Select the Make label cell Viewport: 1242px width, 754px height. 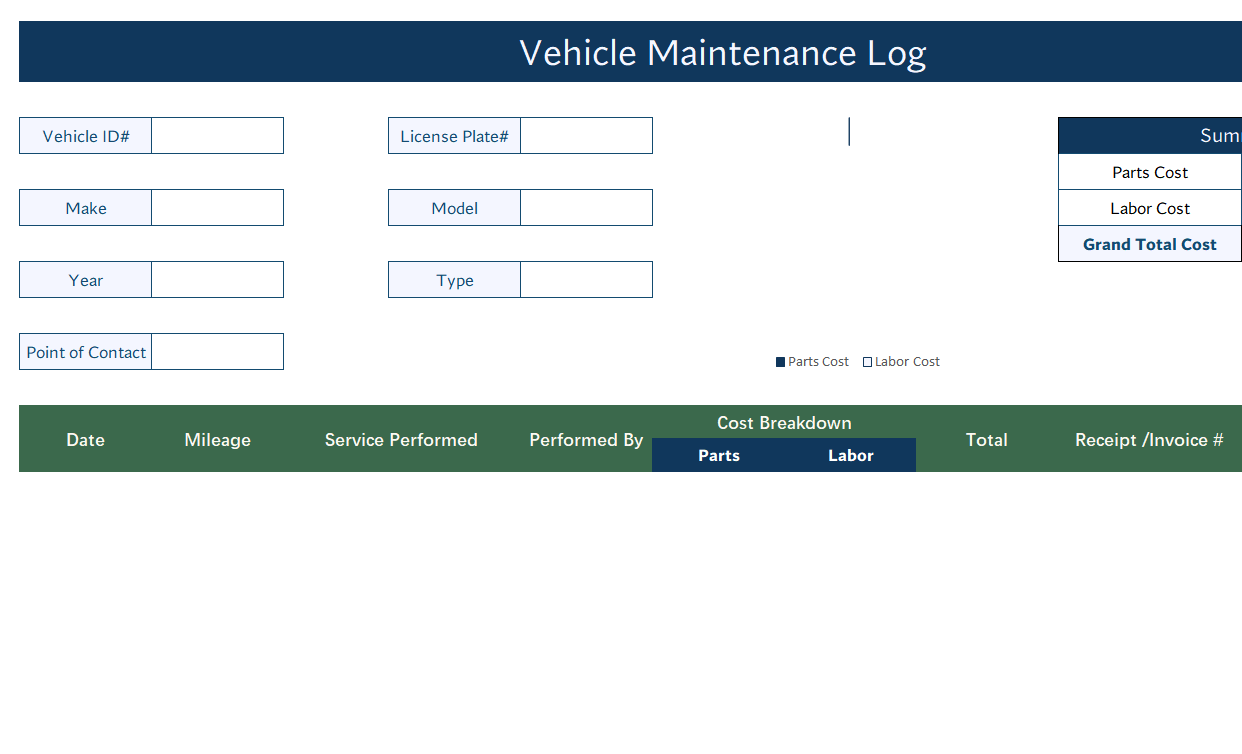(86, 208)
